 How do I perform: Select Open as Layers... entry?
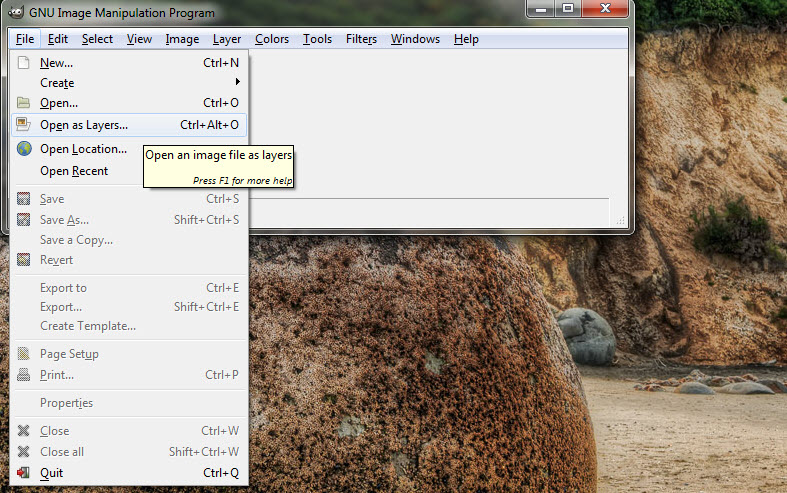[129, 125]
